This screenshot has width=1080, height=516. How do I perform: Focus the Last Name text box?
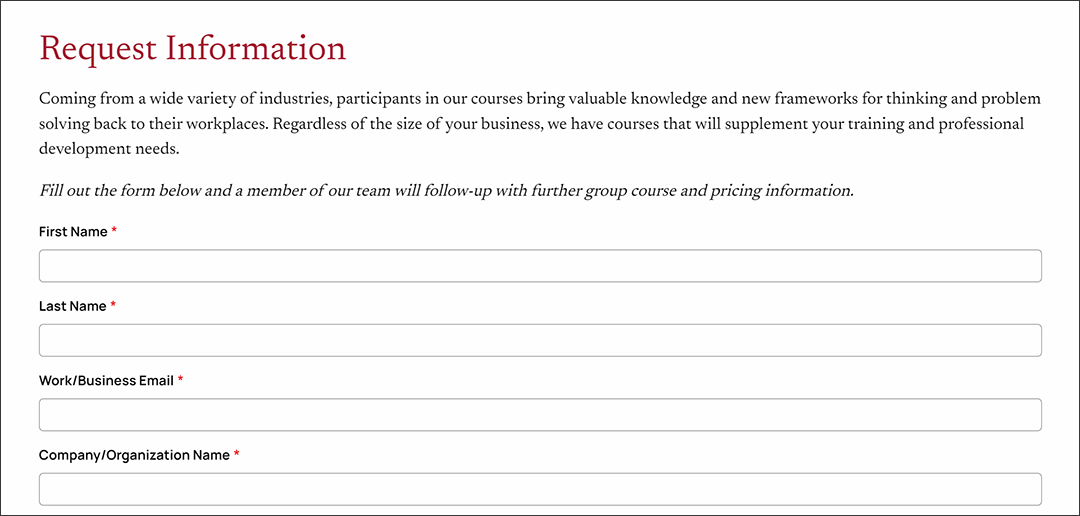point(540,340)
